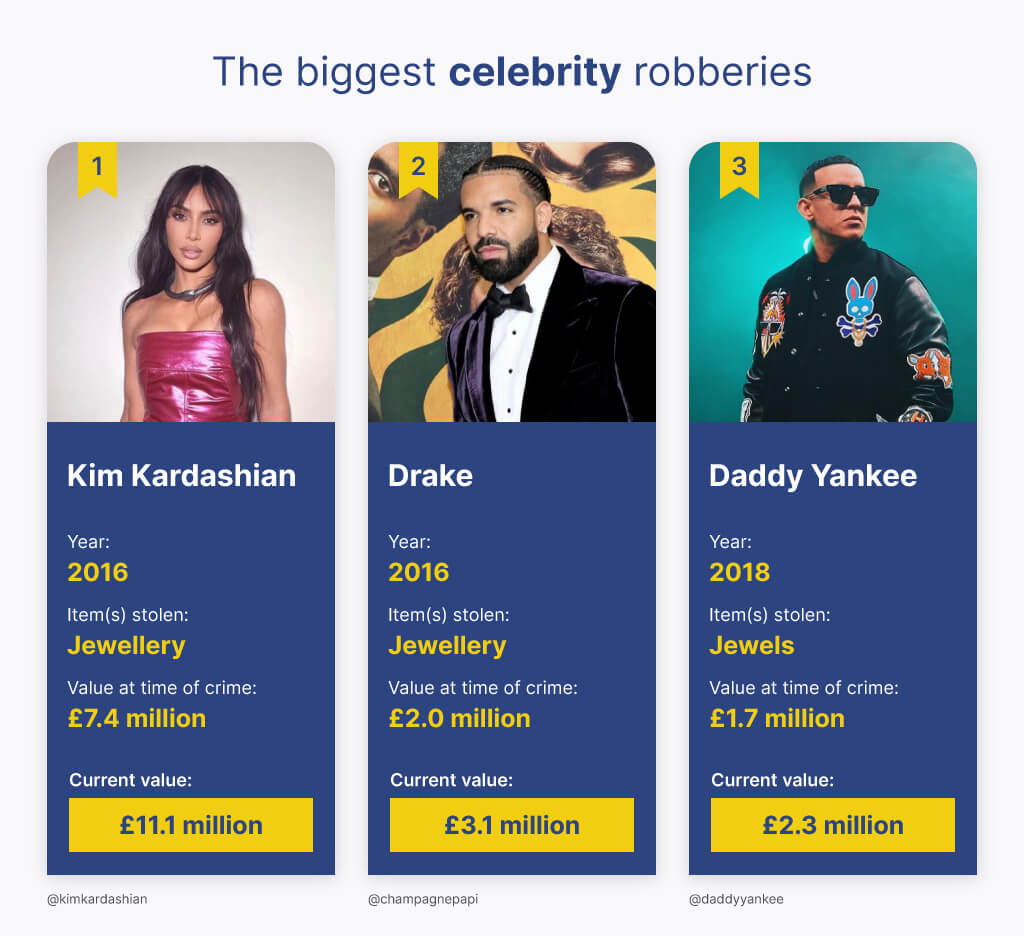Click 'Jewels' on the third card
The height and width of the screenshot is (936, 1024).
point(752,645)
